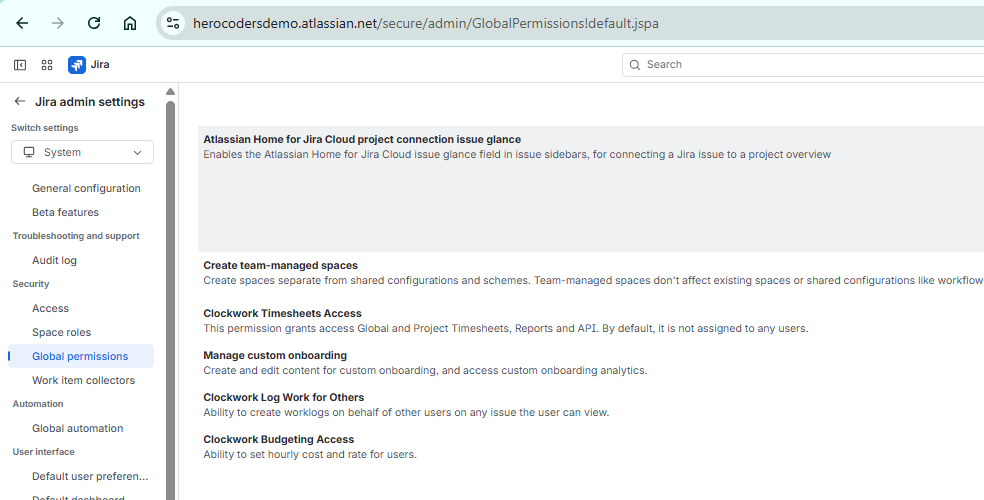The image size is (984, 500).
Task: Click the Switch settings label
Action: point(45,128)
